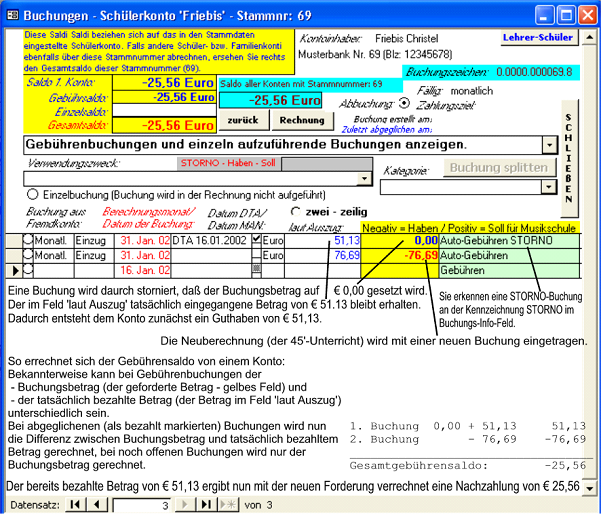The height and width of the screenshot is (515, 602).
Task: Select the Abbuchung radio button
Action: (403, 102)
